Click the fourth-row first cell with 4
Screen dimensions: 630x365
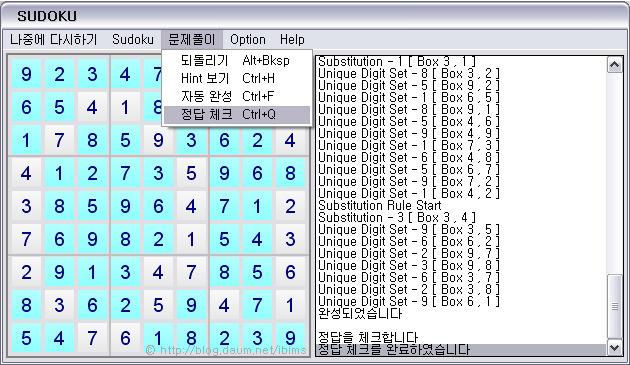[x=26, y=173]
